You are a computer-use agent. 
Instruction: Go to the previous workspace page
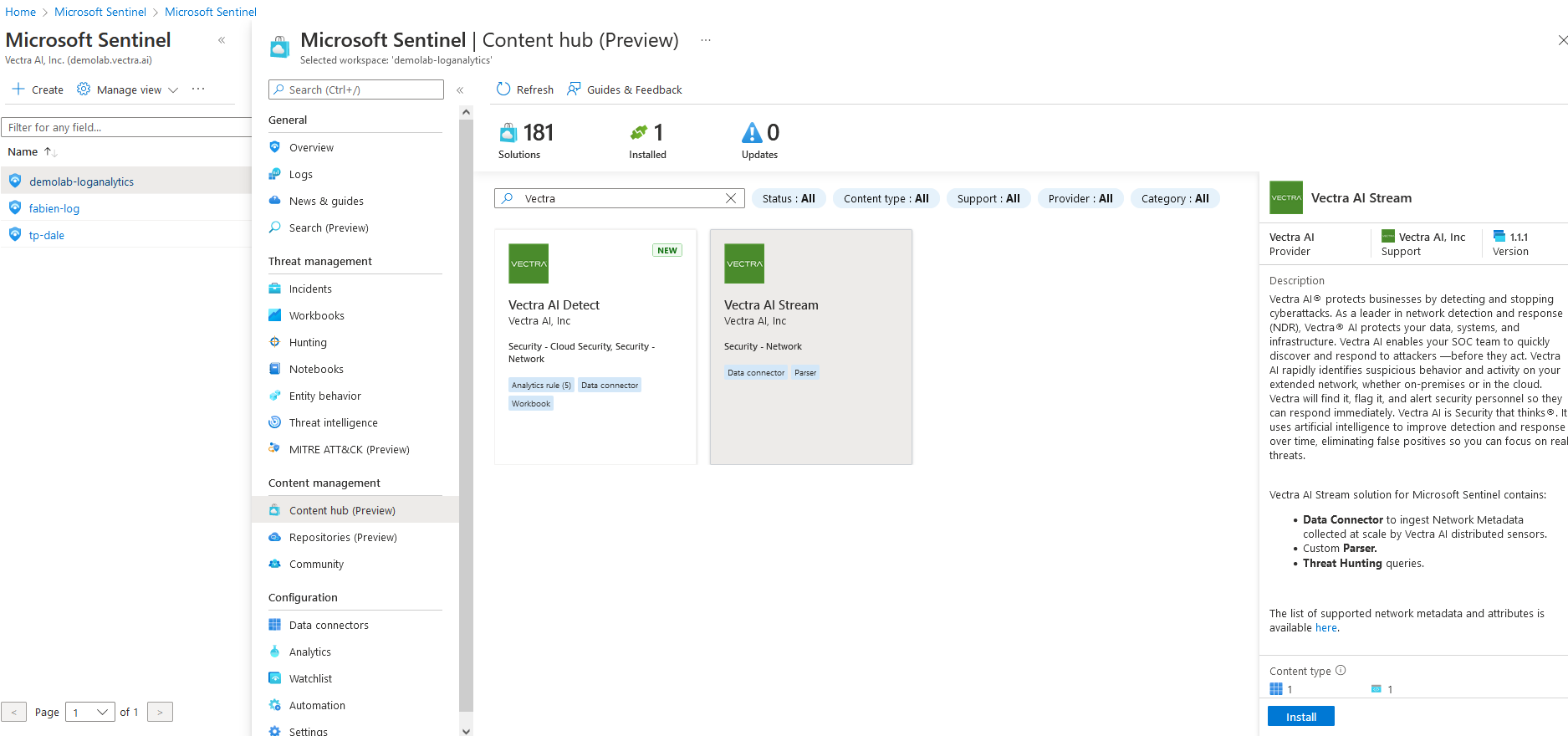coord(13,712)
